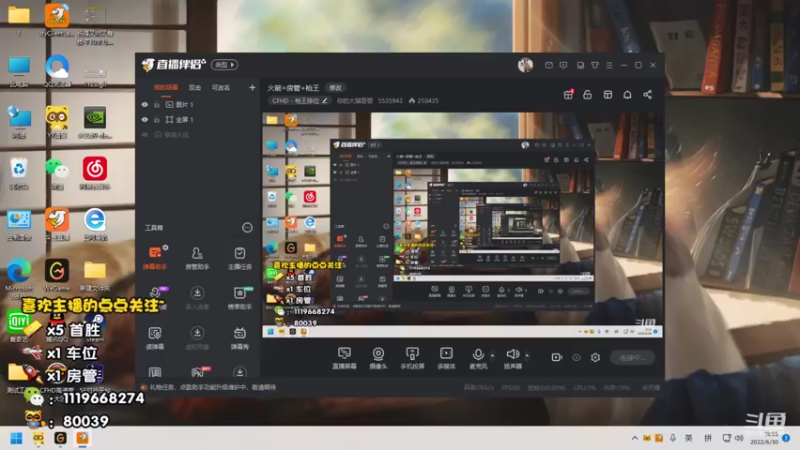800x450 pixels.
Task: Add 手机投屏 phone casting source
Action: pyautogui.click(x=412, y=358)
